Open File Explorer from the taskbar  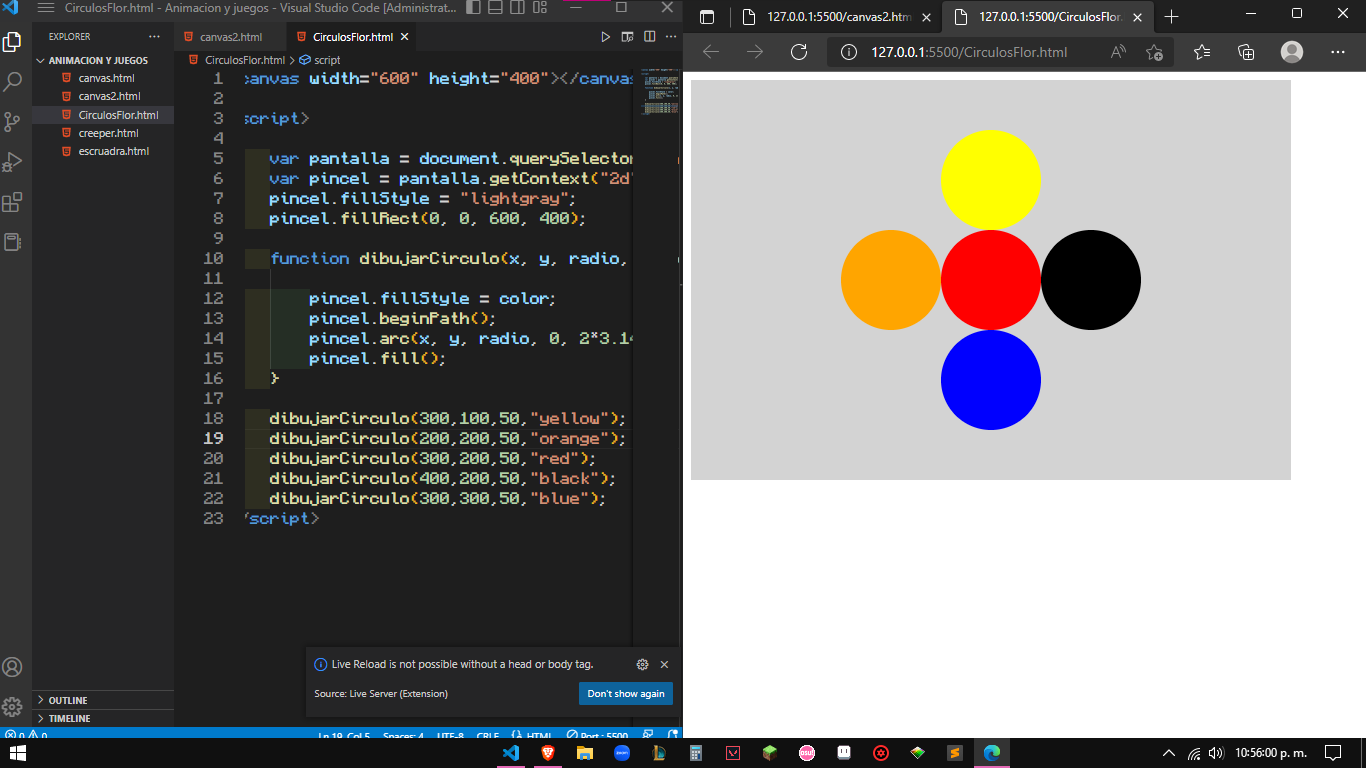(585, 753)
